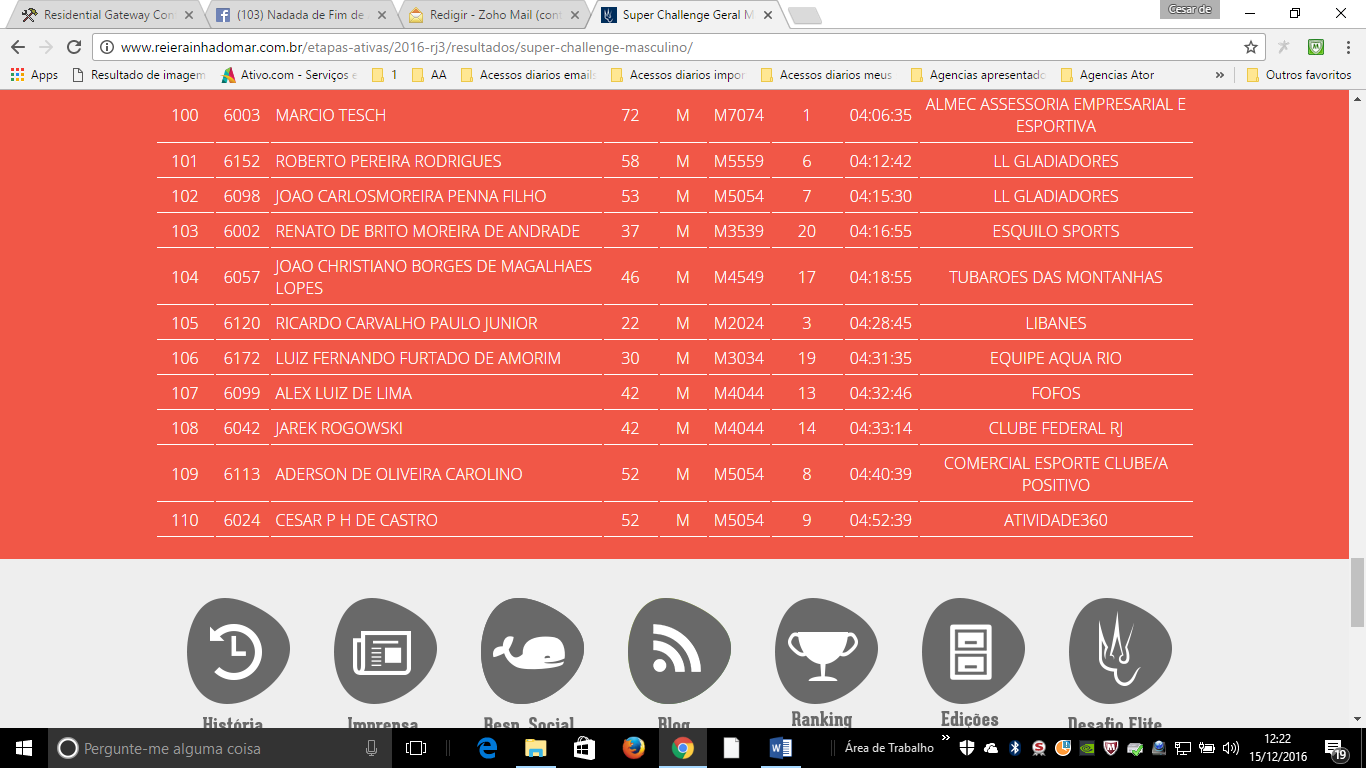Reload the page with the refresh button
1366x768 pixels.
click(x=73, y=47)
